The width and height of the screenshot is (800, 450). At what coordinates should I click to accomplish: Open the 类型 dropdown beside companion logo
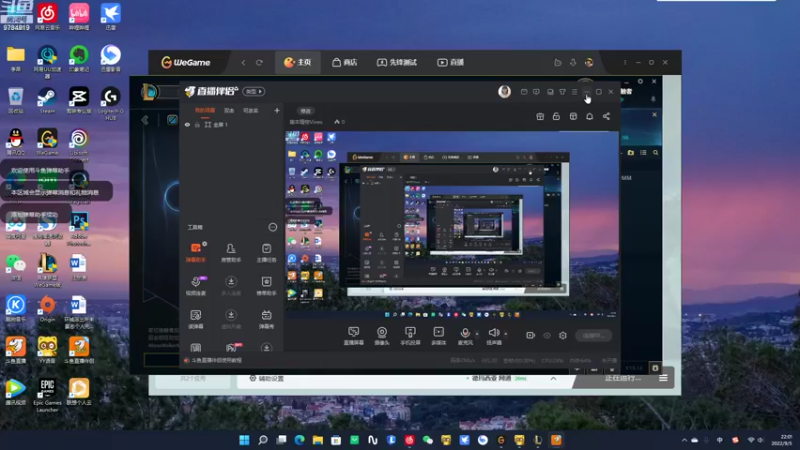(254, 91)
